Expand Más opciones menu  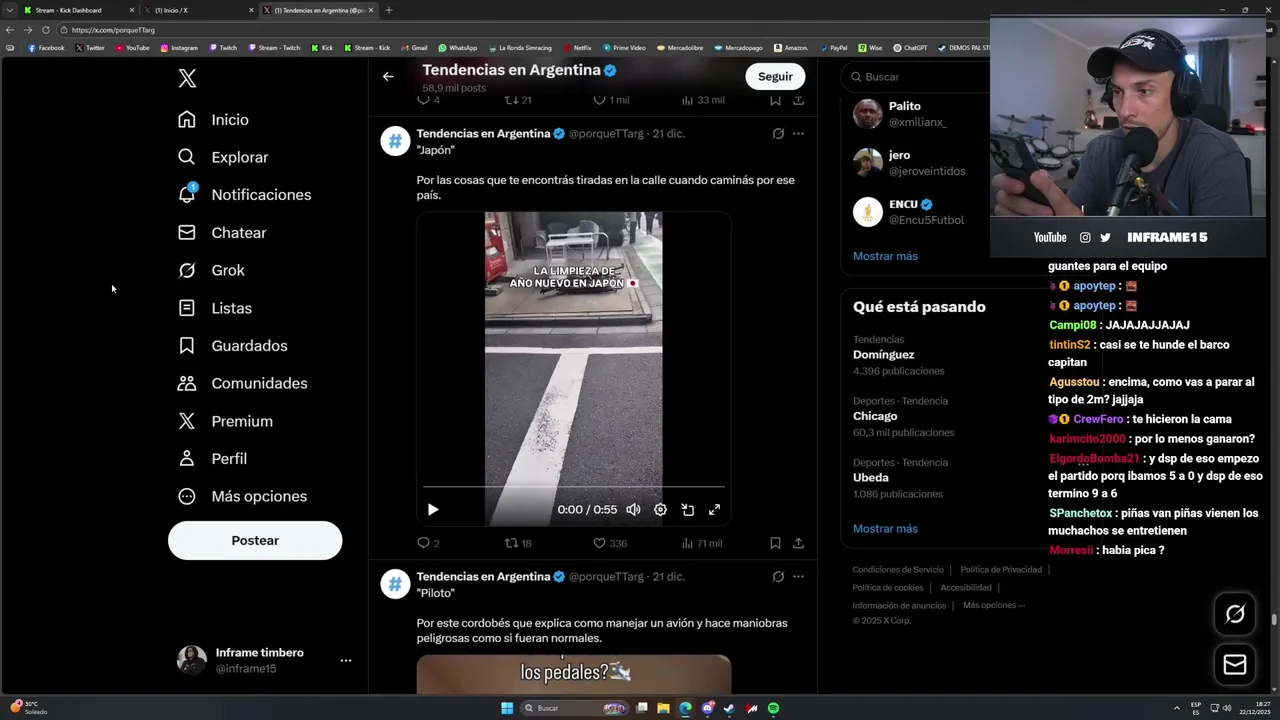(242, 496)
